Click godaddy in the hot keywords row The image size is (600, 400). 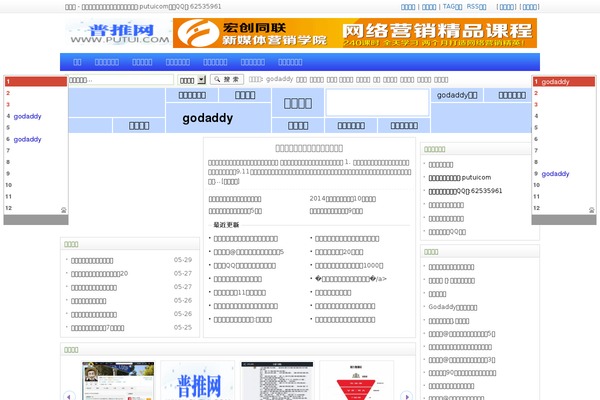click(279, 79)
